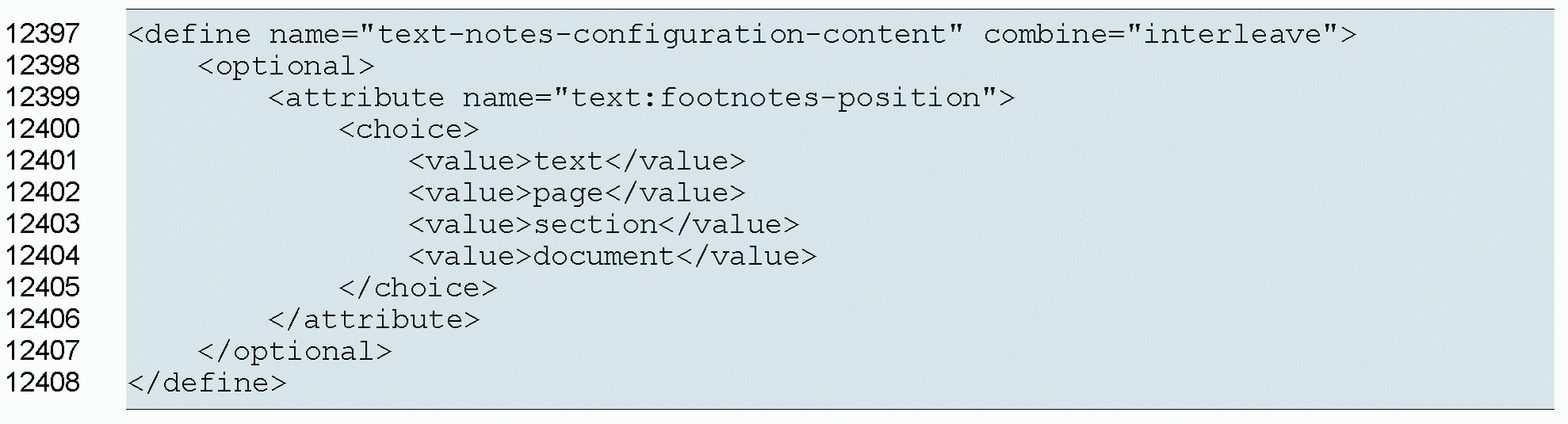Click line number 12402
Screen dimensions: 1568x424
point(43,193)
